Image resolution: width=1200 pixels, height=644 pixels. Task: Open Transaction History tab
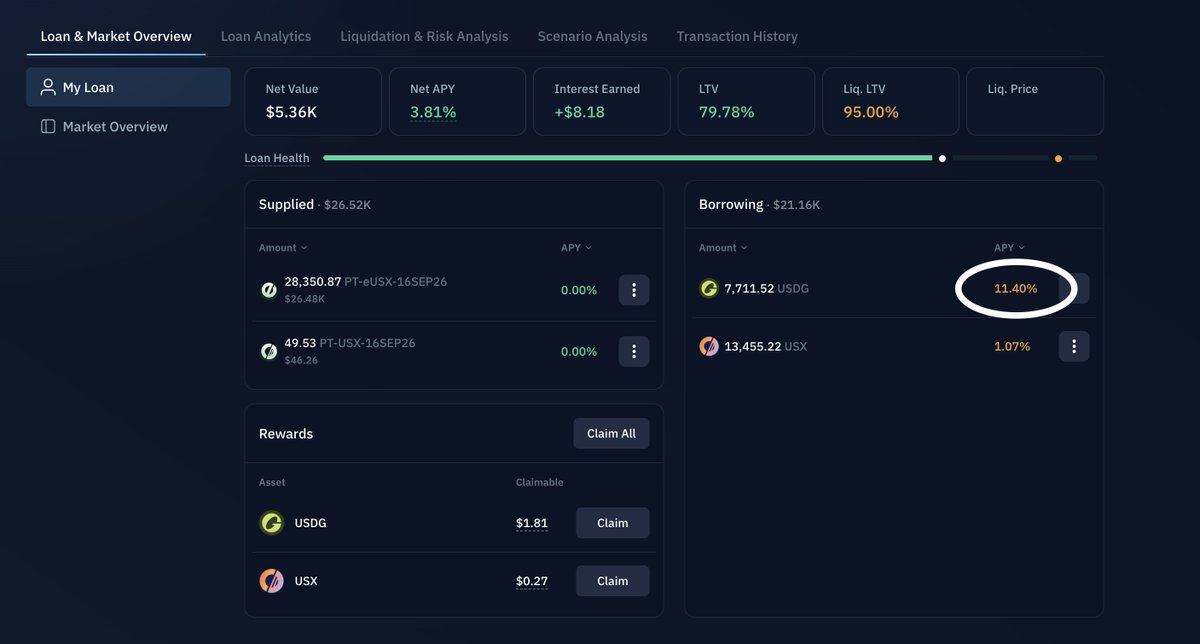(x=737, y=36)
